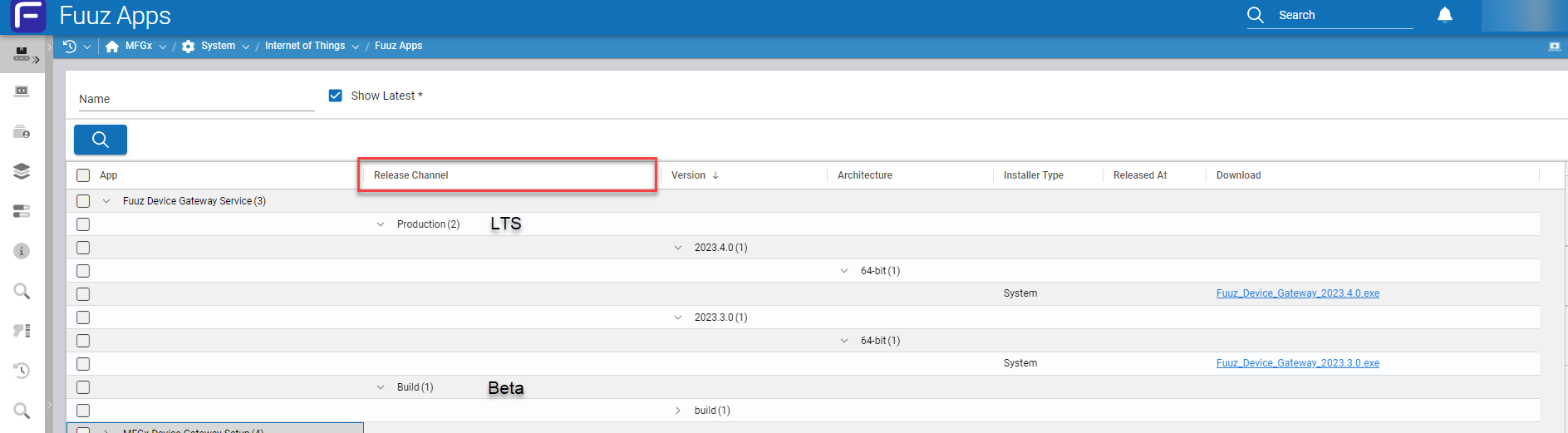This screenshot has height=433, width=1568.
Task: Sort by the Version column header
Action: pyautogui.click(x=689, y=175)
